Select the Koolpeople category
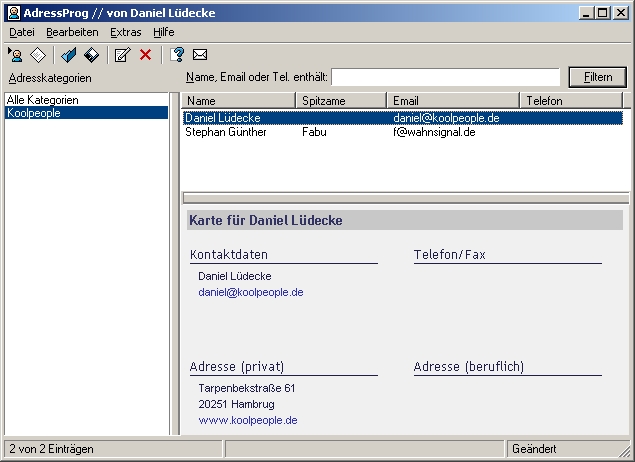The image size is (635, 462). (33, 113)
